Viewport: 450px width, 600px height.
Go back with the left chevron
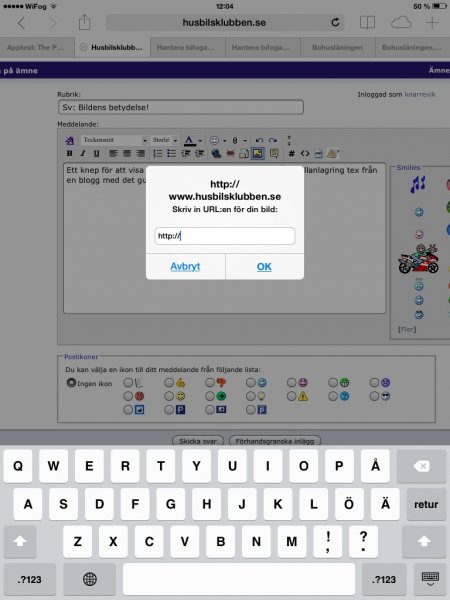coord(21,23)
